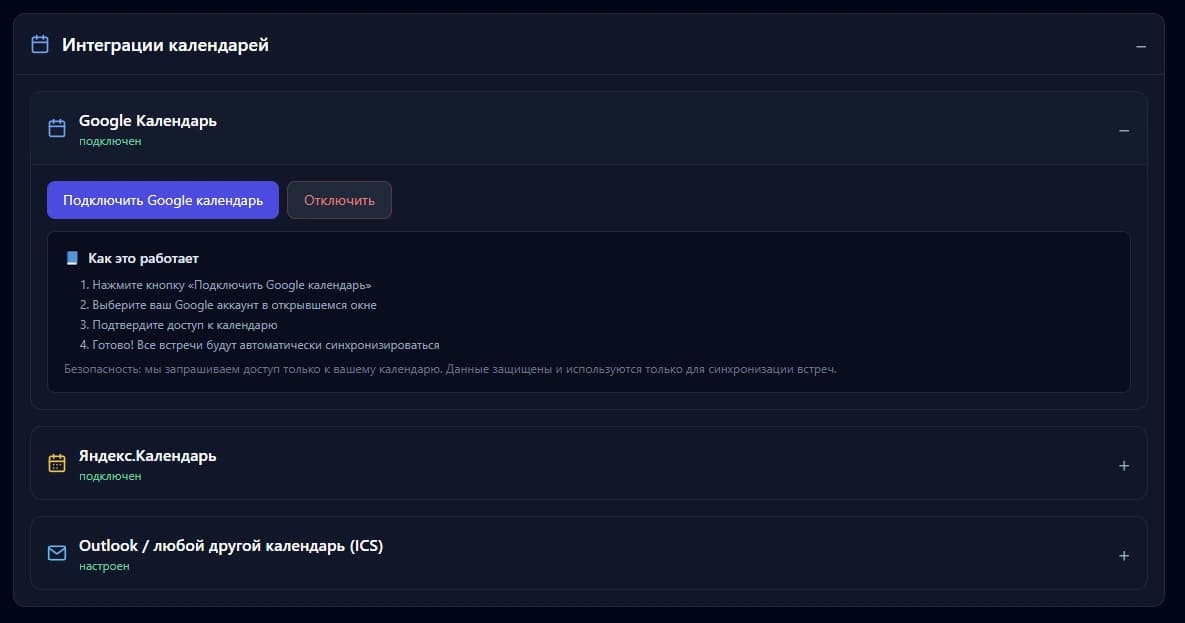
Task: Click the yellow Яндекс.Календарь calendar icon
Action: [x=57, y=463]
